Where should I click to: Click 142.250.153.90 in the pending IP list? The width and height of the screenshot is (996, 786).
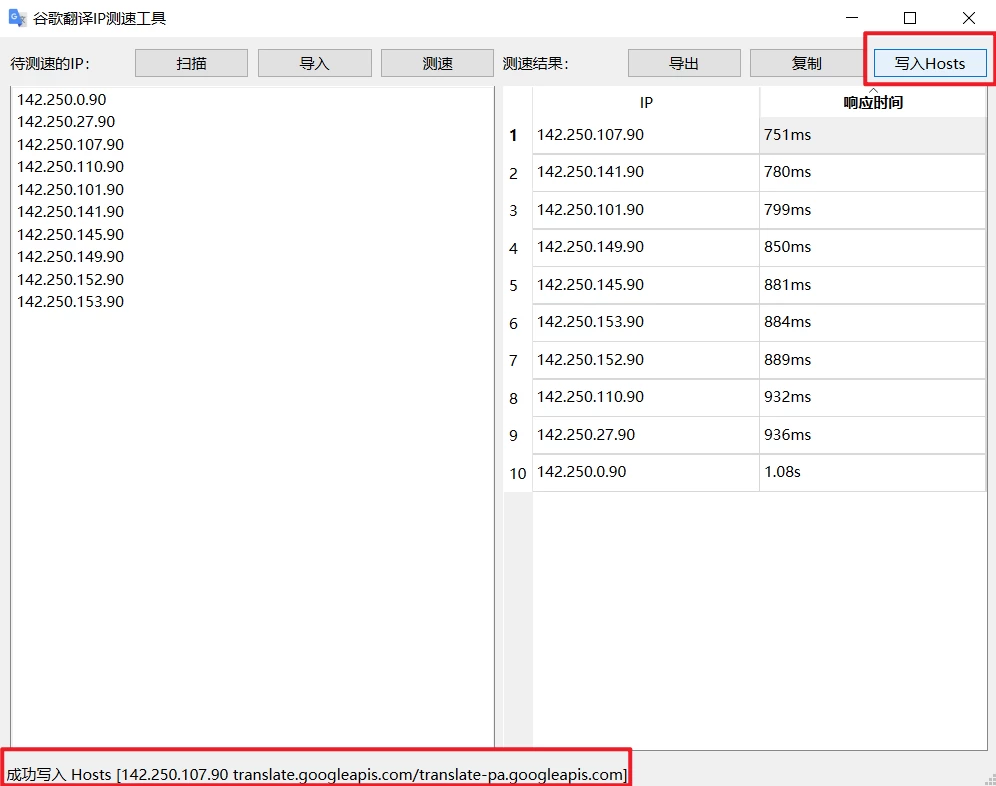click(x=71, y=302)
